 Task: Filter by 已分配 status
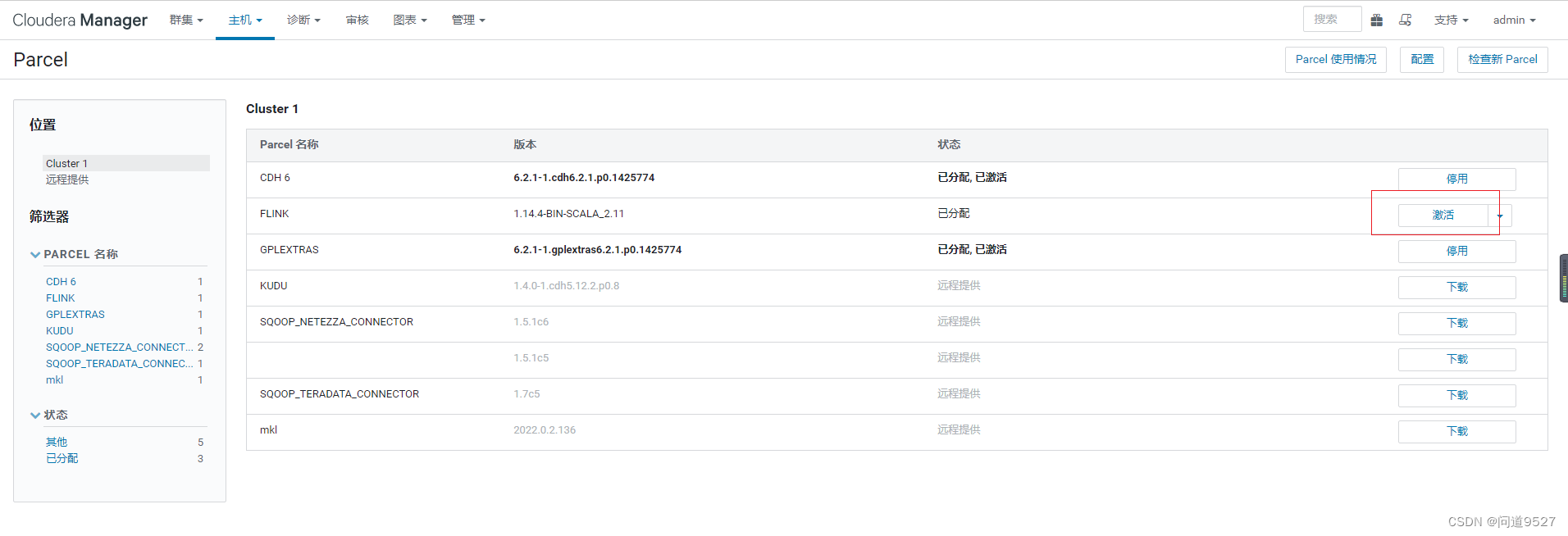coord(62,458)
